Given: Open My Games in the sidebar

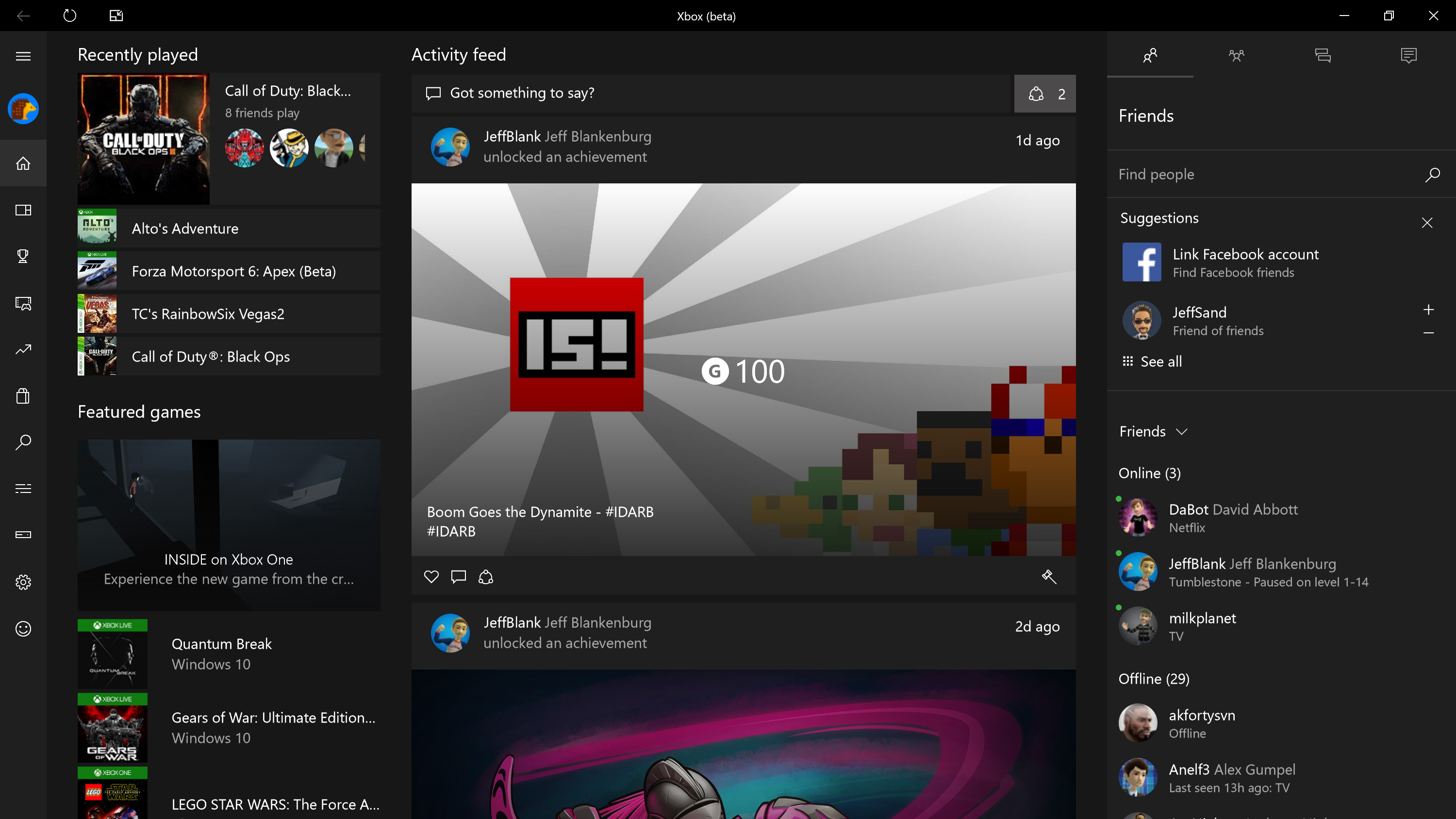Looking at the screenshot, I should pyautogui.click(x=23, y=210).
